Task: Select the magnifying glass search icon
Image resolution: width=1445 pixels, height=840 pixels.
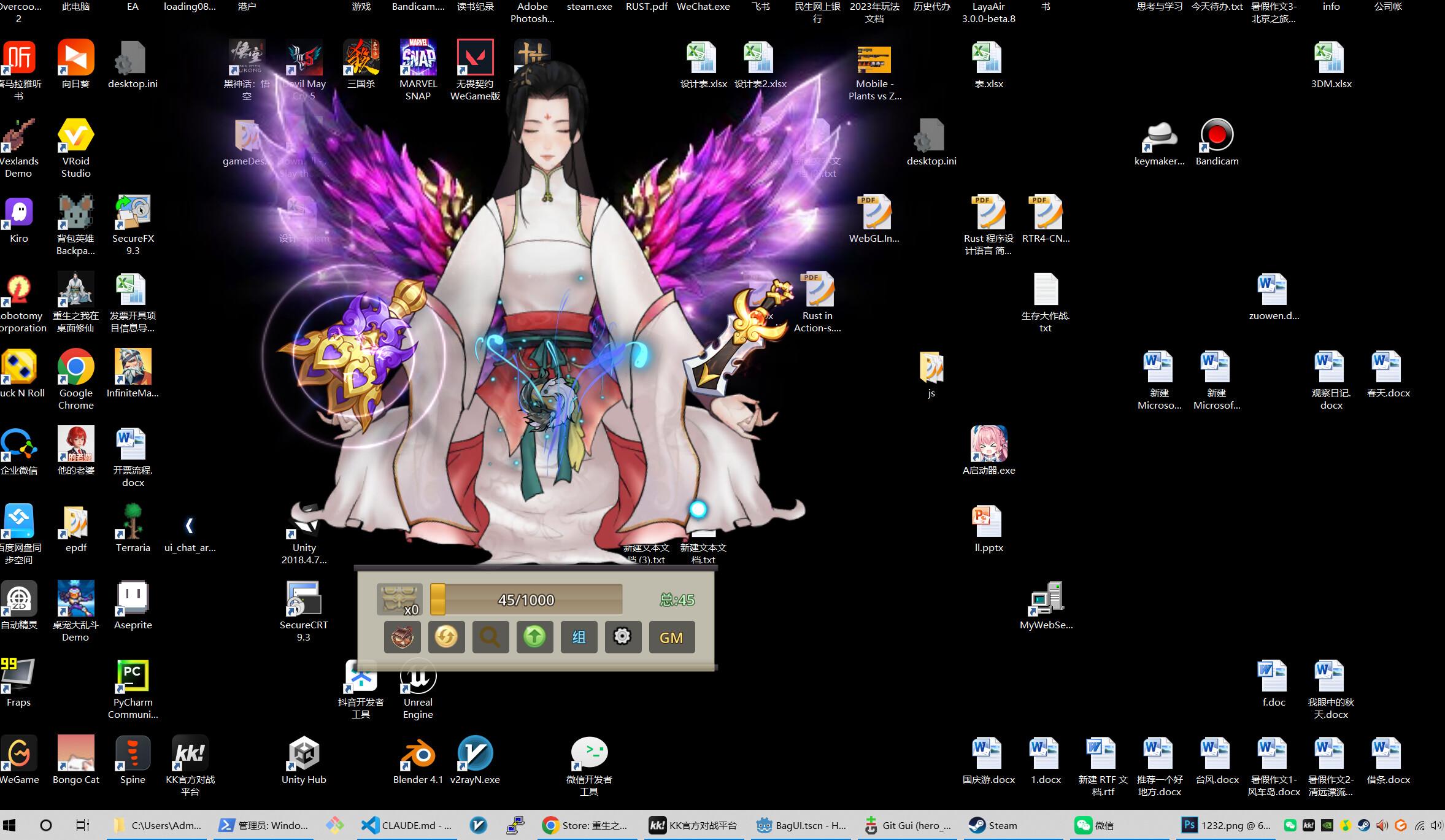Action: [x=490, y=637]
